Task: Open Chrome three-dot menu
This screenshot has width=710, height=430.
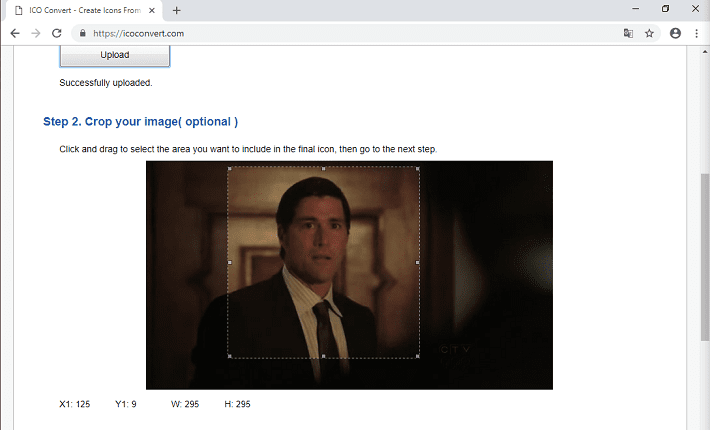Action: pyautogui.click(x=696, y=33)
